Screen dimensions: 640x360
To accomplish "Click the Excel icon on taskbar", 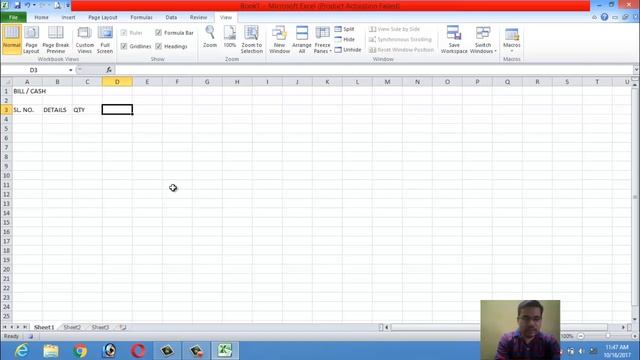I will 225,351.
